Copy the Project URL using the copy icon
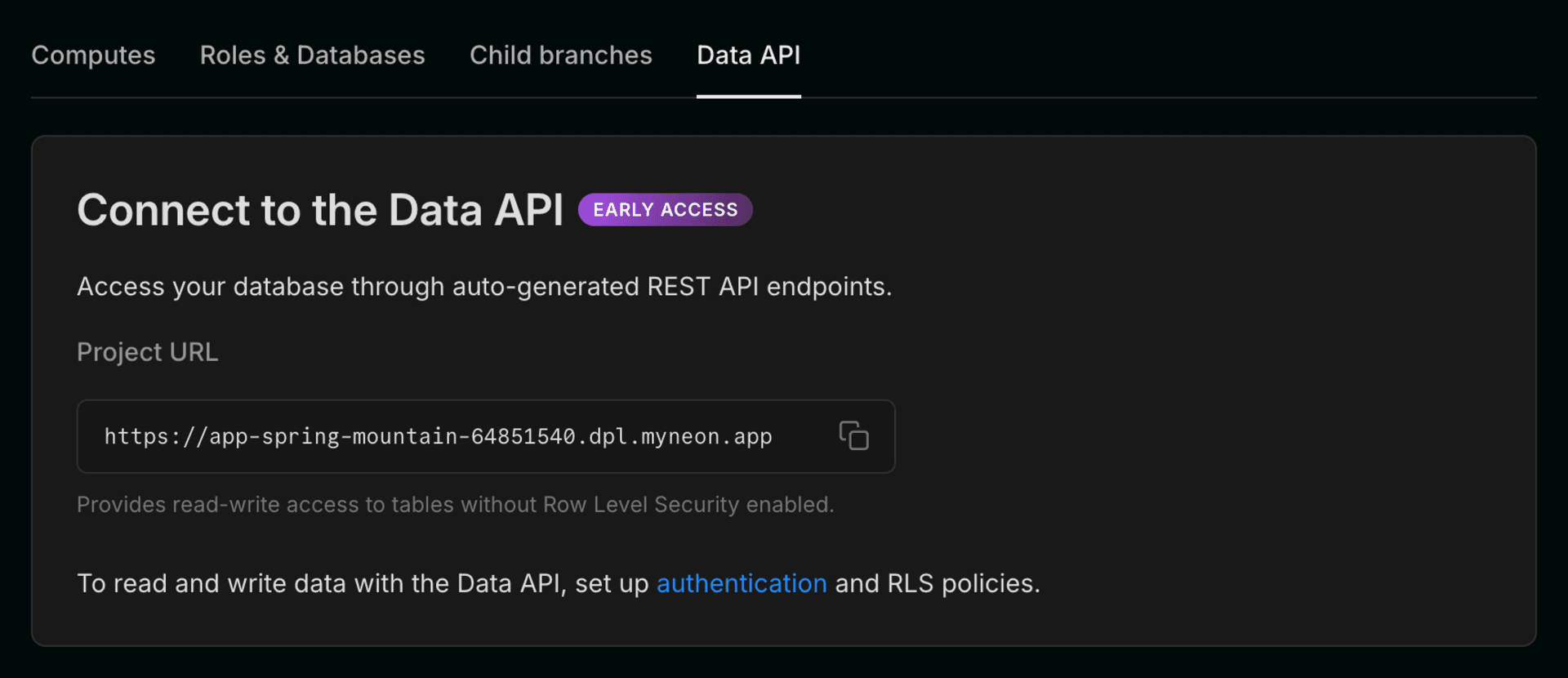The width and height of the screenshot is (1568, 678). tap(853, 436)
